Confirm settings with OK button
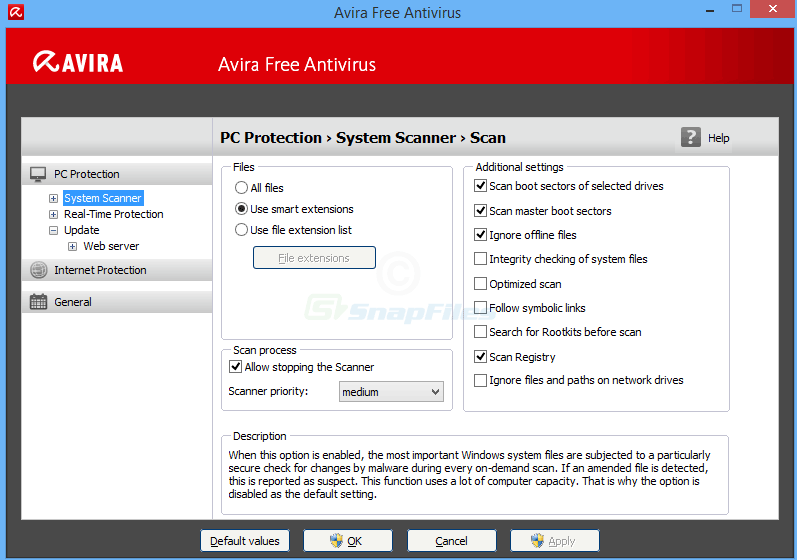 [348, 541]
